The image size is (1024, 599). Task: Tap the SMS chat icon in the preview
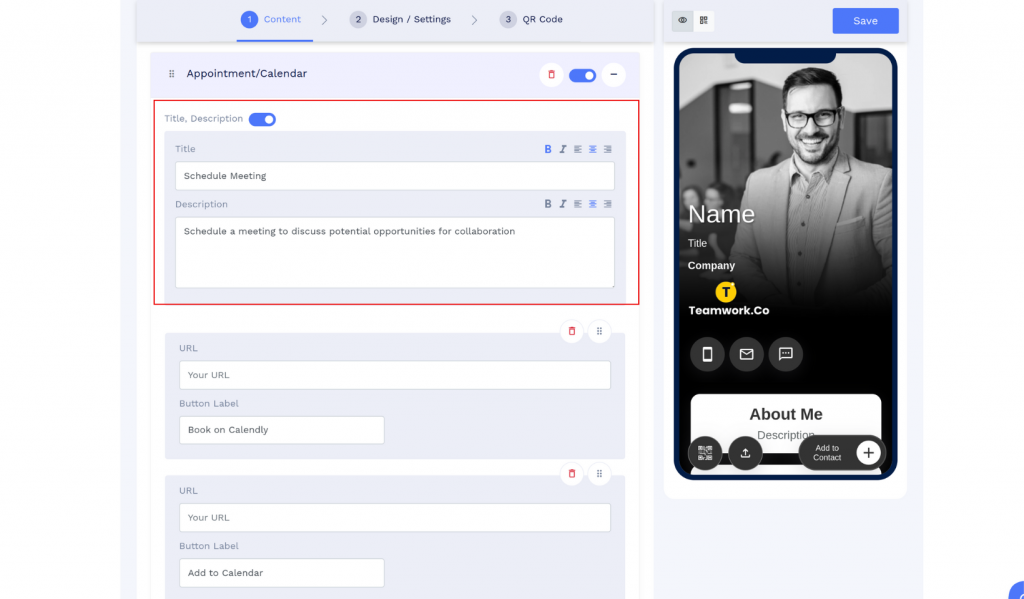[786, 354]
